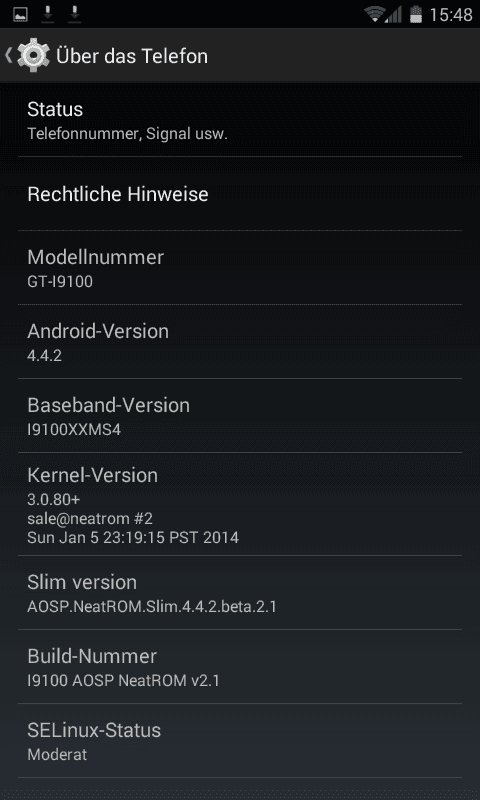Viewport: 480px width, 800px height.
Task: Open Rechtliche Hinweise
Action: tap(240, 194)
